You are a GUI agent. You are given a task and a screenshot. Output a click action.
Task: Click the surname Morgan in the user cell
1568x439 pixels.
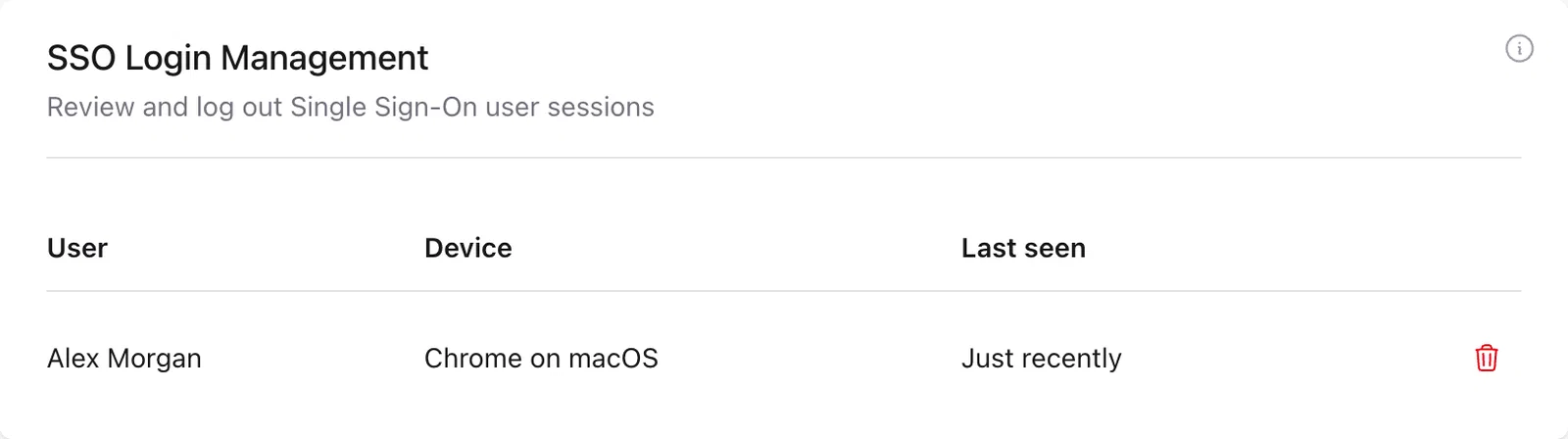tap(155, 359)
